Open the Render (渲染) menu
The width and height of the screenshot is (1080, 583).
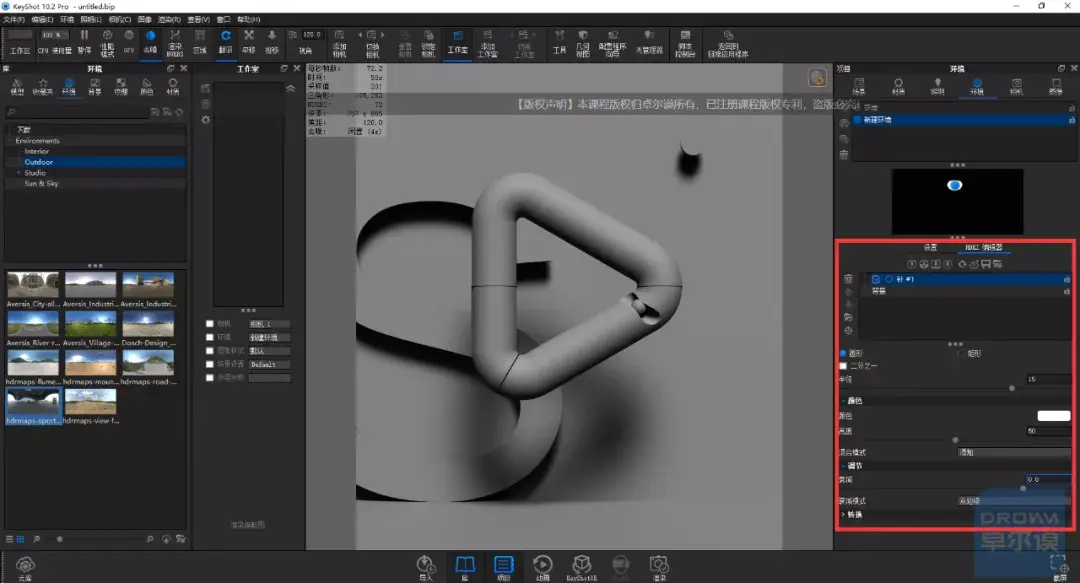(169, 19)
